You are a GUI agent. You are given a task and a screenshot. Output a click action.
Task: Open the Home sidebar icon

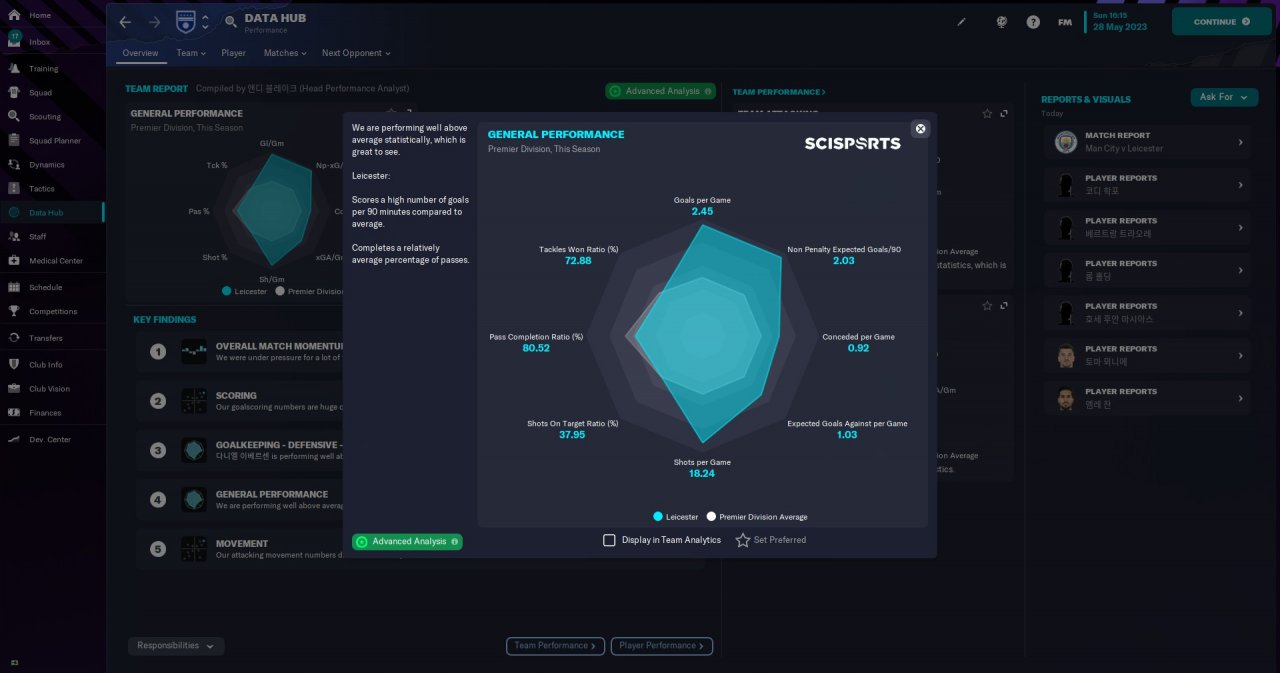[14, 16]
